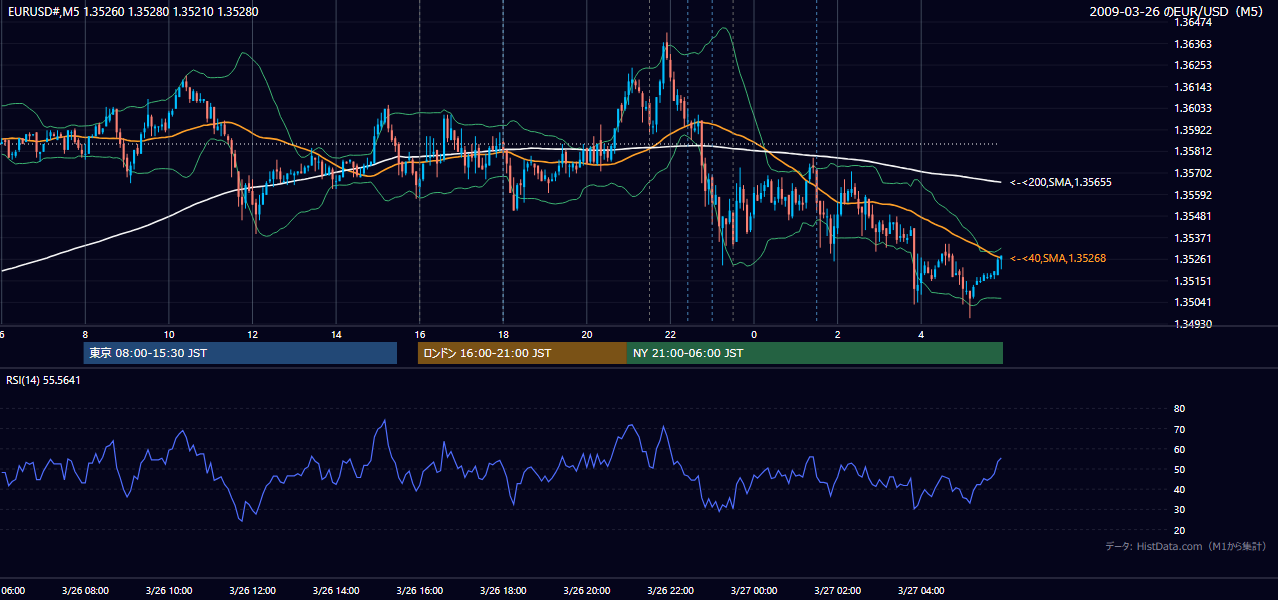1278x600 pixels.
Task: Click price axis value 1.35371
Action: point(1192,238)
